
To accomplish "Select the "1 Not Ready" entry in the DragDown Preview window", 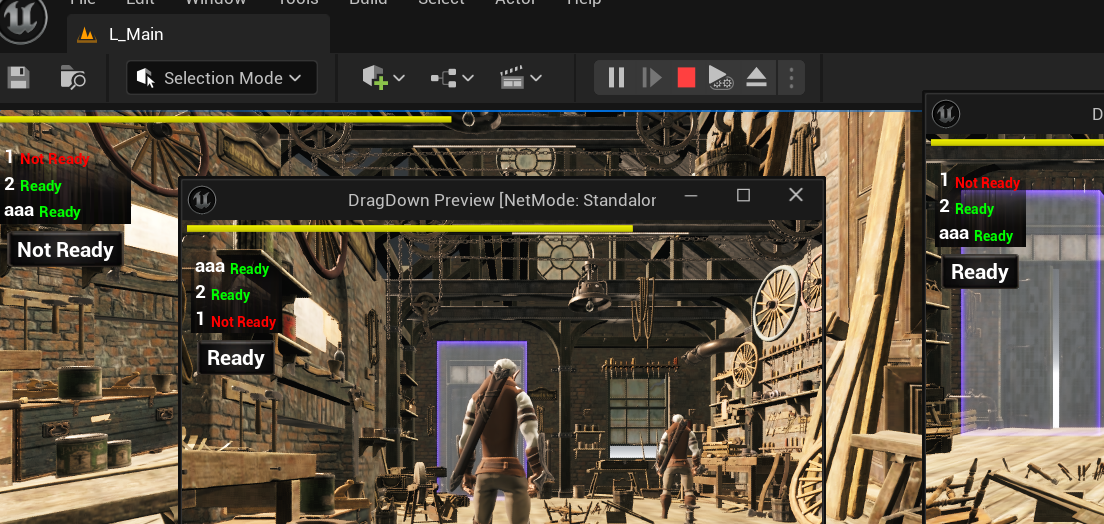I will point(236,320).
